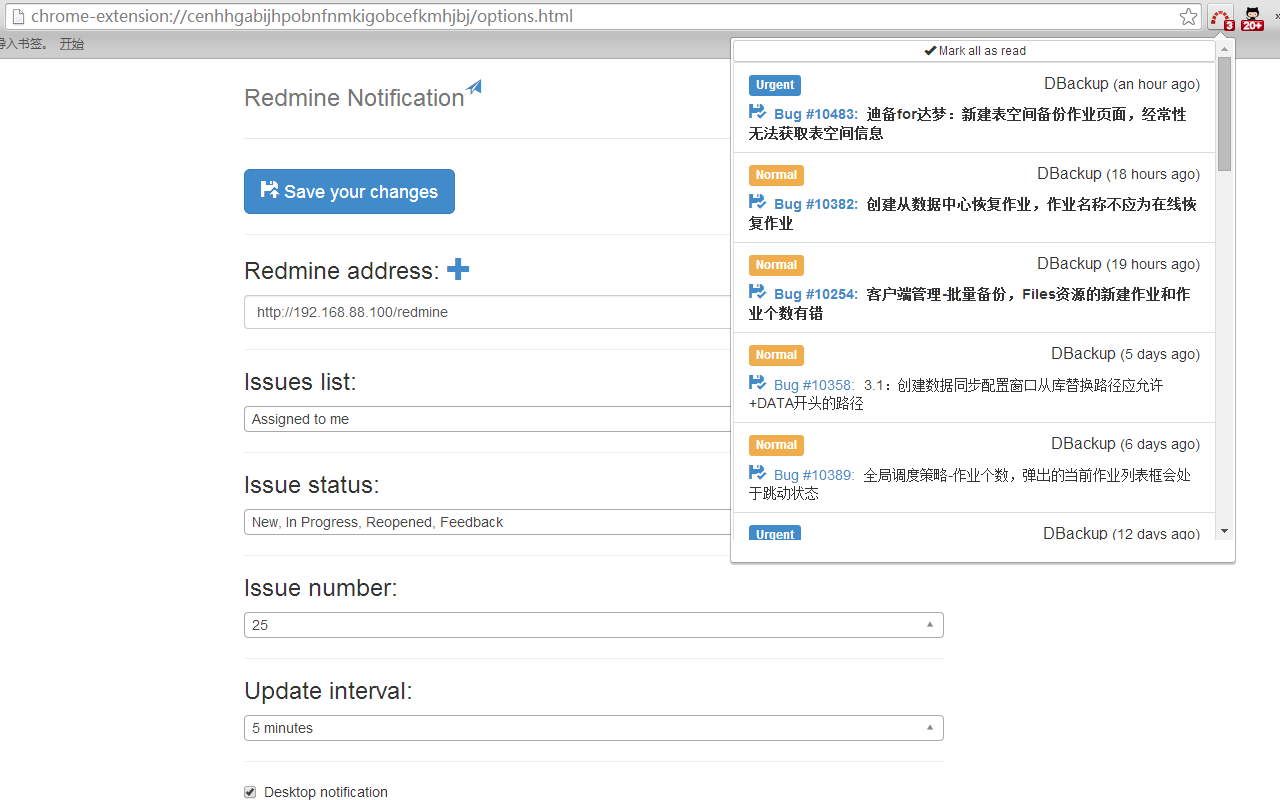The width and height of the screenshot is (1280, 800).
Task: Open Bug #10254 link
Action: click(x=816, y=294)
